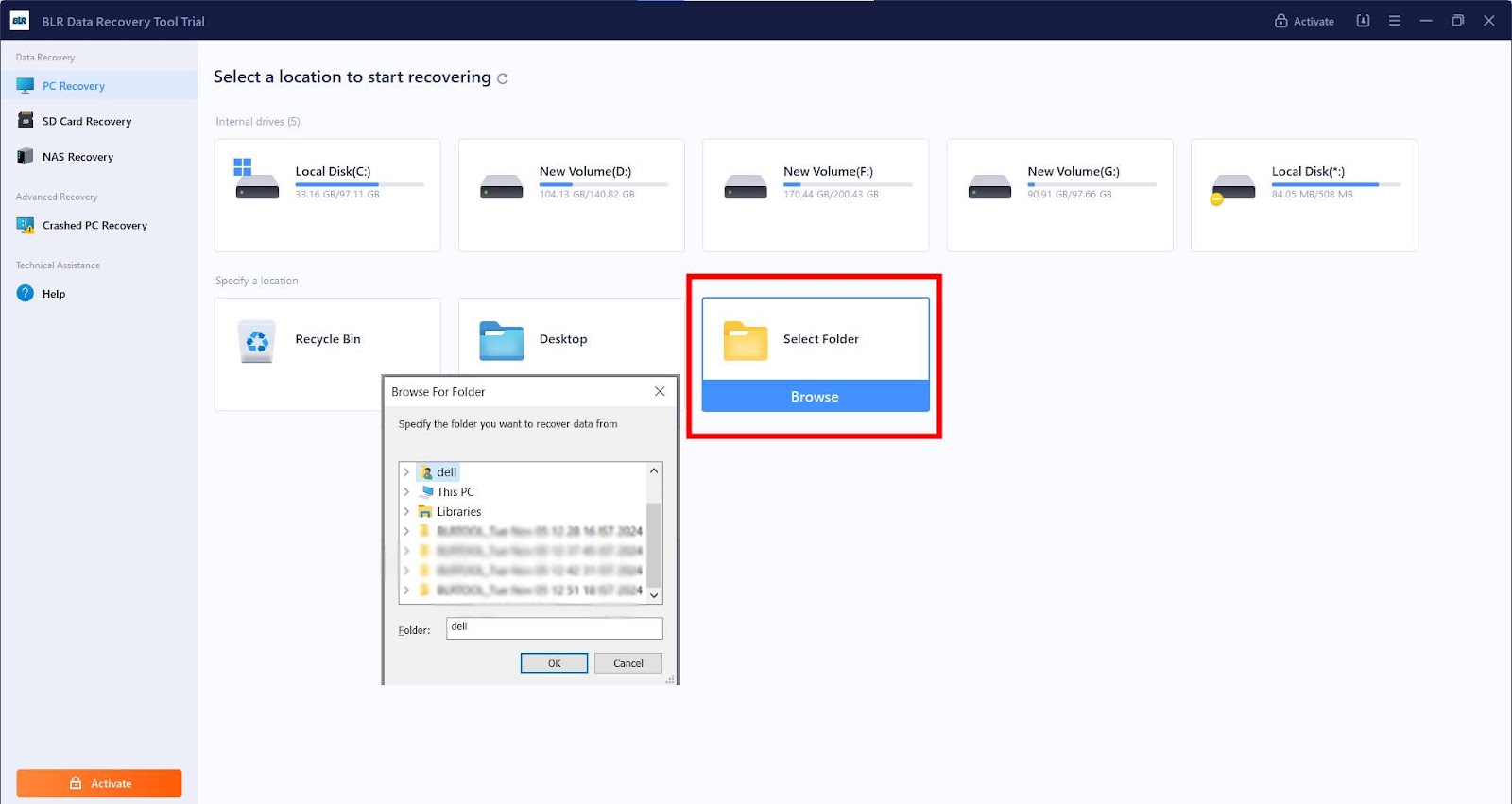Click the dell user icon in tree
Viewport: 1512px width, 804px height.
coord(425,472)
